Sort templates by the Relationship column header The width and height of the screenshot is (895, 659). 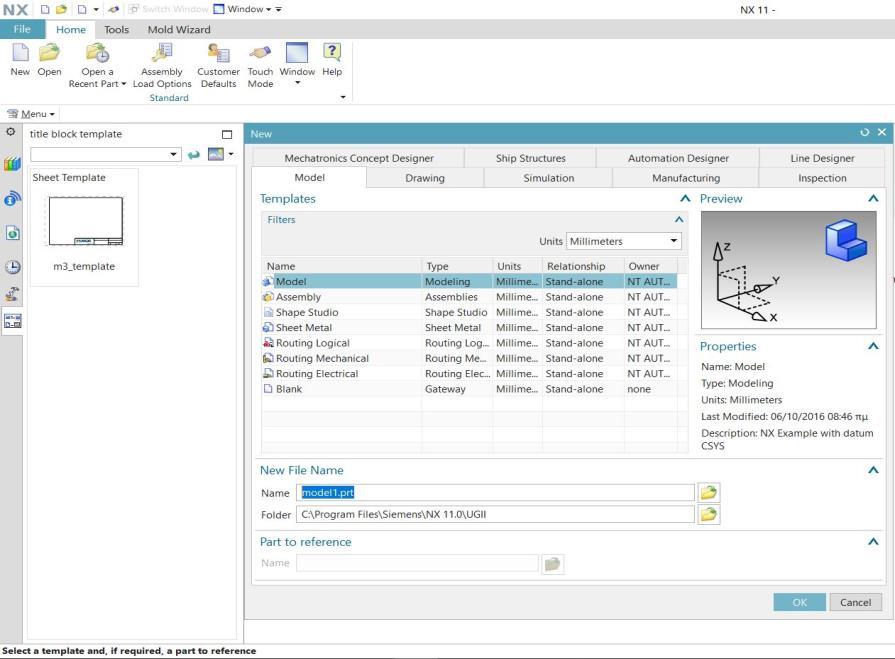click(x=583, y=266)
